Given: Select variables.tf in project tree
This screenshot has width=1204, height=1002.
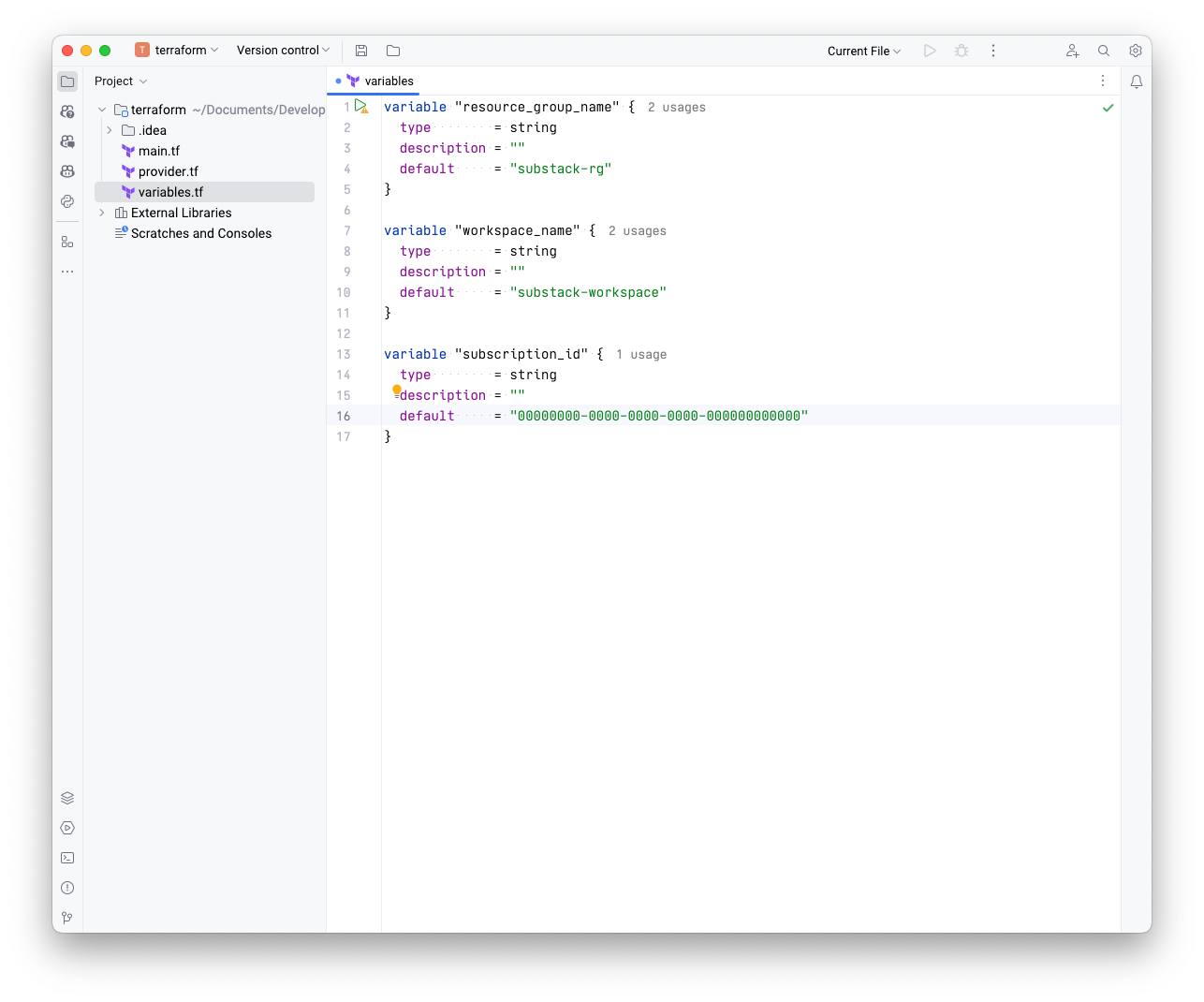Looking at the screenshot, I should (204, 192).
